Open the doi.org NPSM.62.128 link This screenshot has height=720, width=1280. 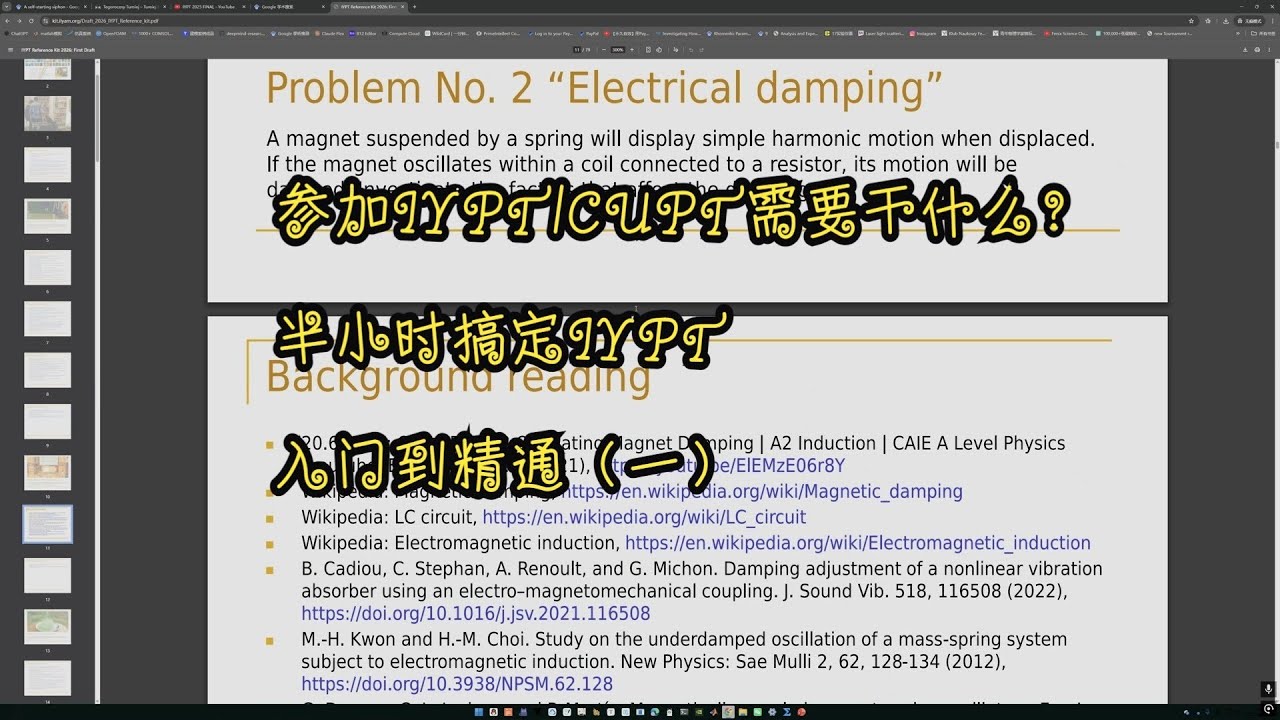click(x=457, y=684)
